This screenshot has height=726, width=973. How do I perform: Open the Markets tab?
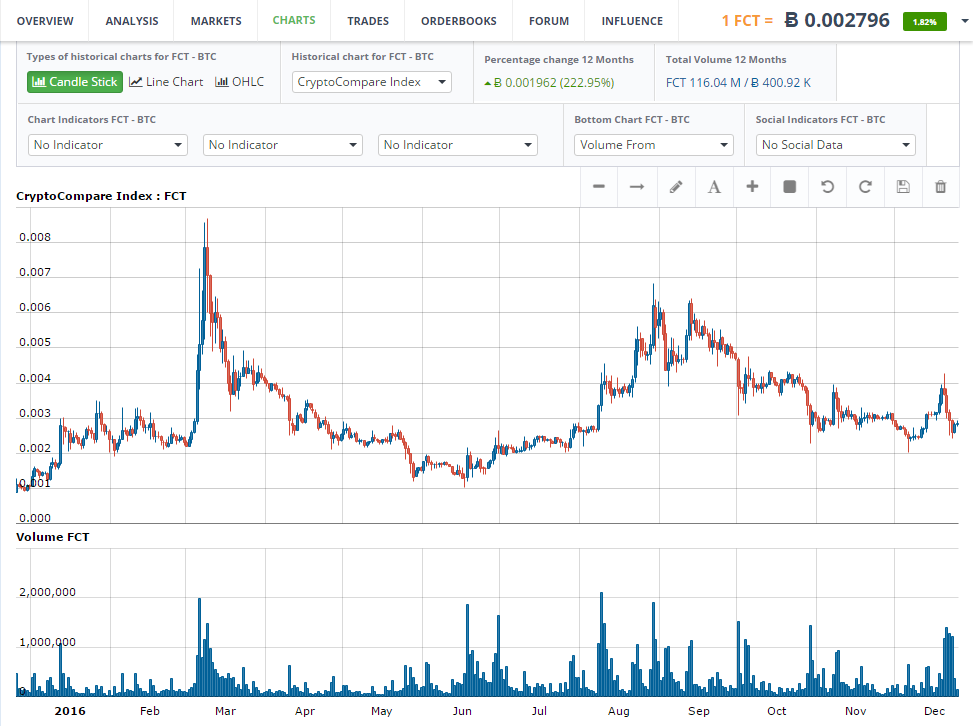pos(215,20)
